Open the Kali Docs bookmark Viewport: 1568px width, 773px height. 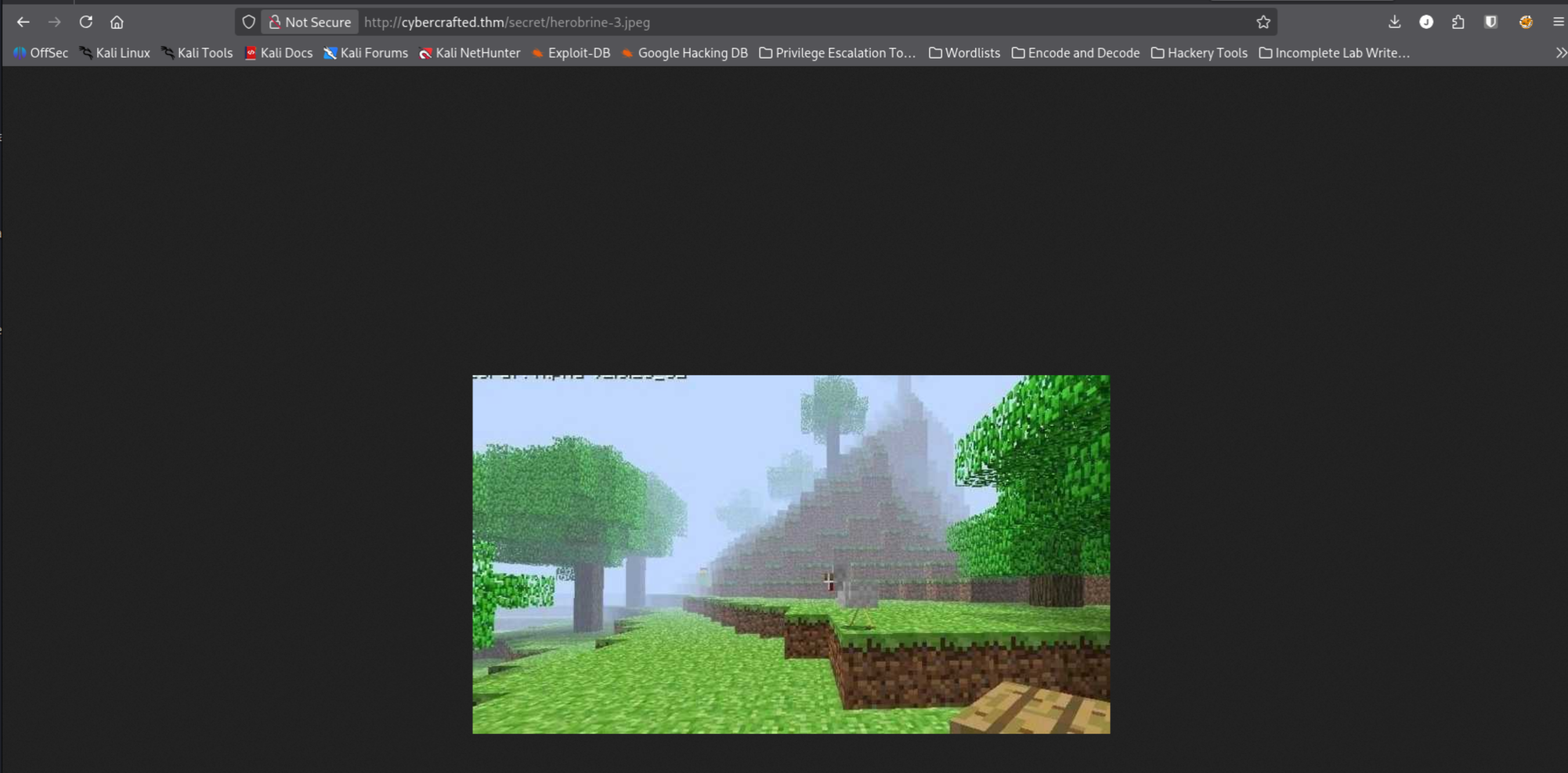pos(278,53)
